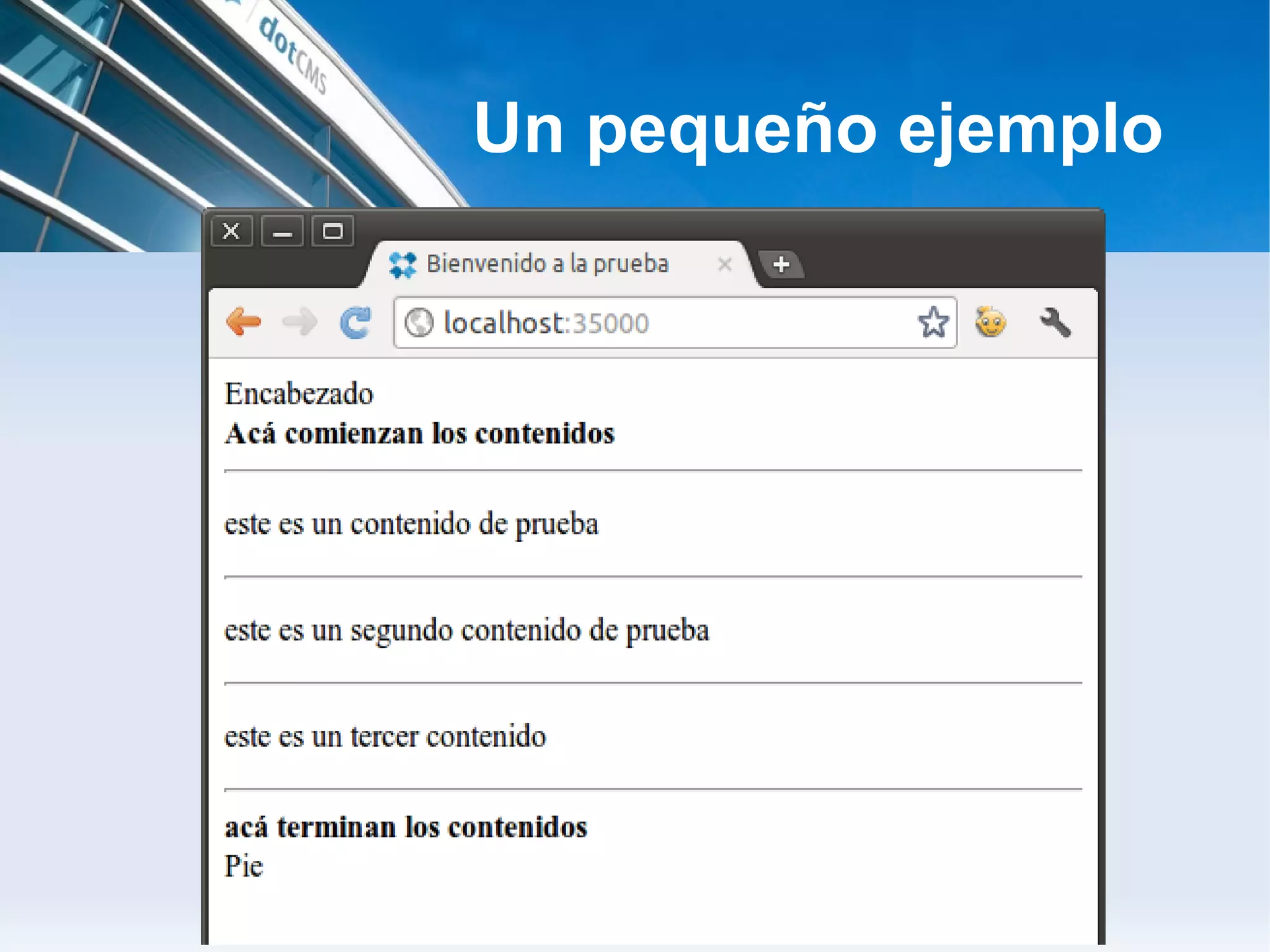
Task: Select the Bienvenido a la prueba tab
Action: 558,265
